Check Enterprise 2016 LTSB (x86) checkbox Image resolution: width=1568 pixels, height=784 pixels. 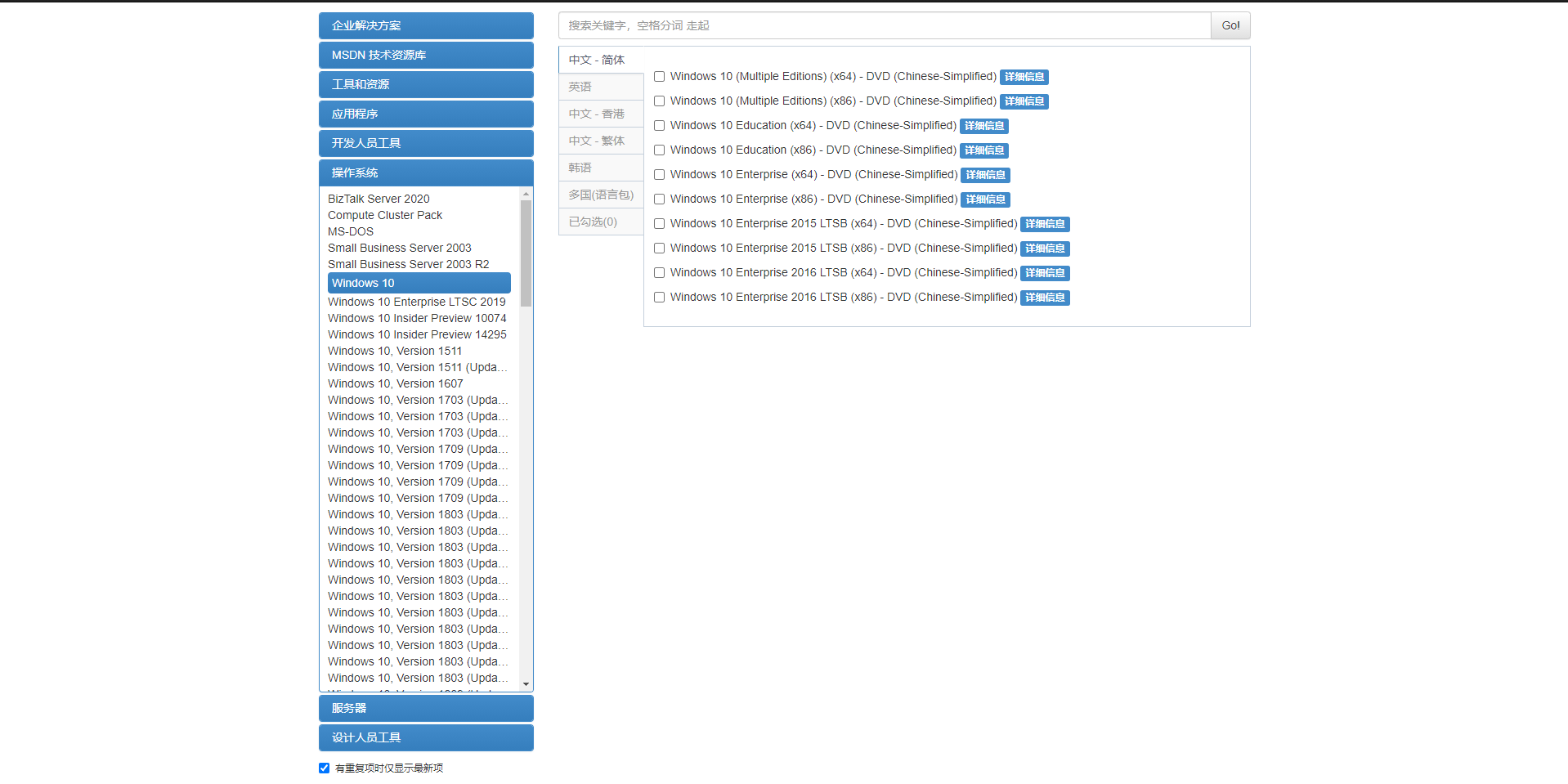click(x=659, y=298)
